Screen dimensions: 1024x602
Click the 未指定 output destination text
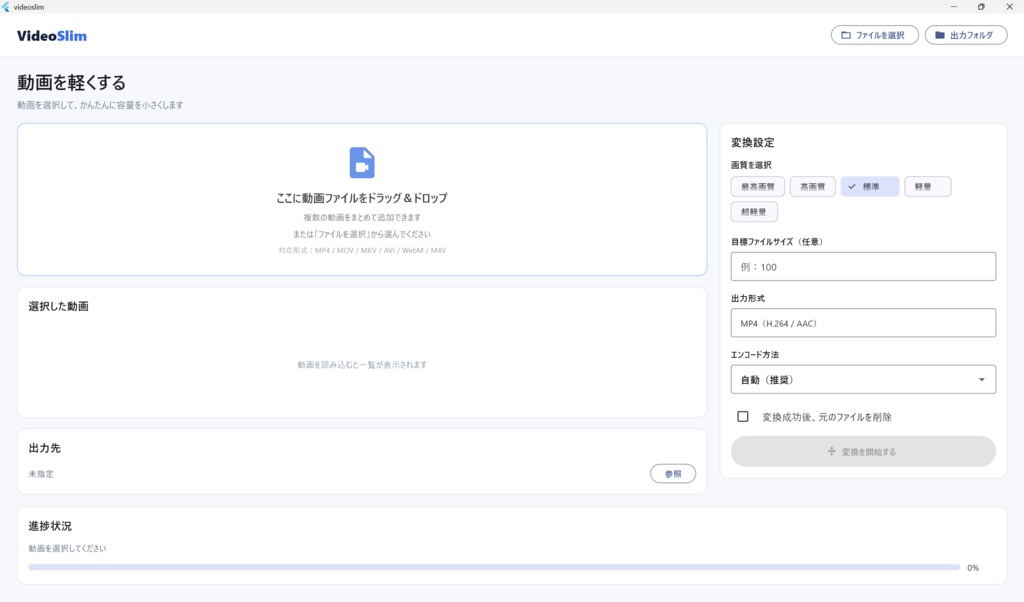(41, 474)
